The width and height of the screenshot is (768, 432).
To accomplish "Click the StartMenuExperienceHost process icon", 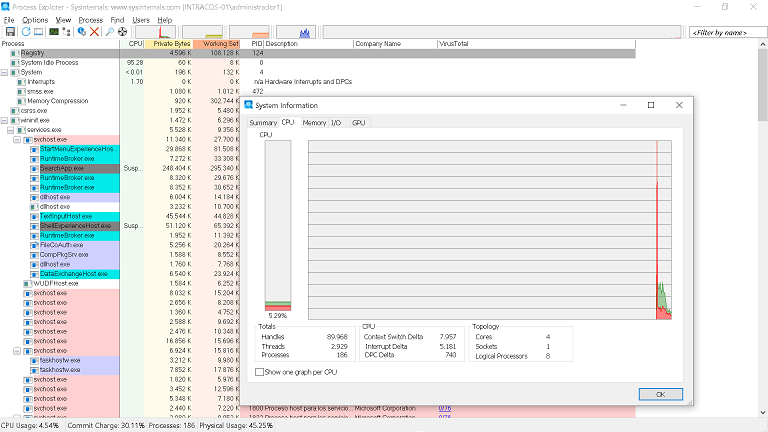I will [34, 149].
